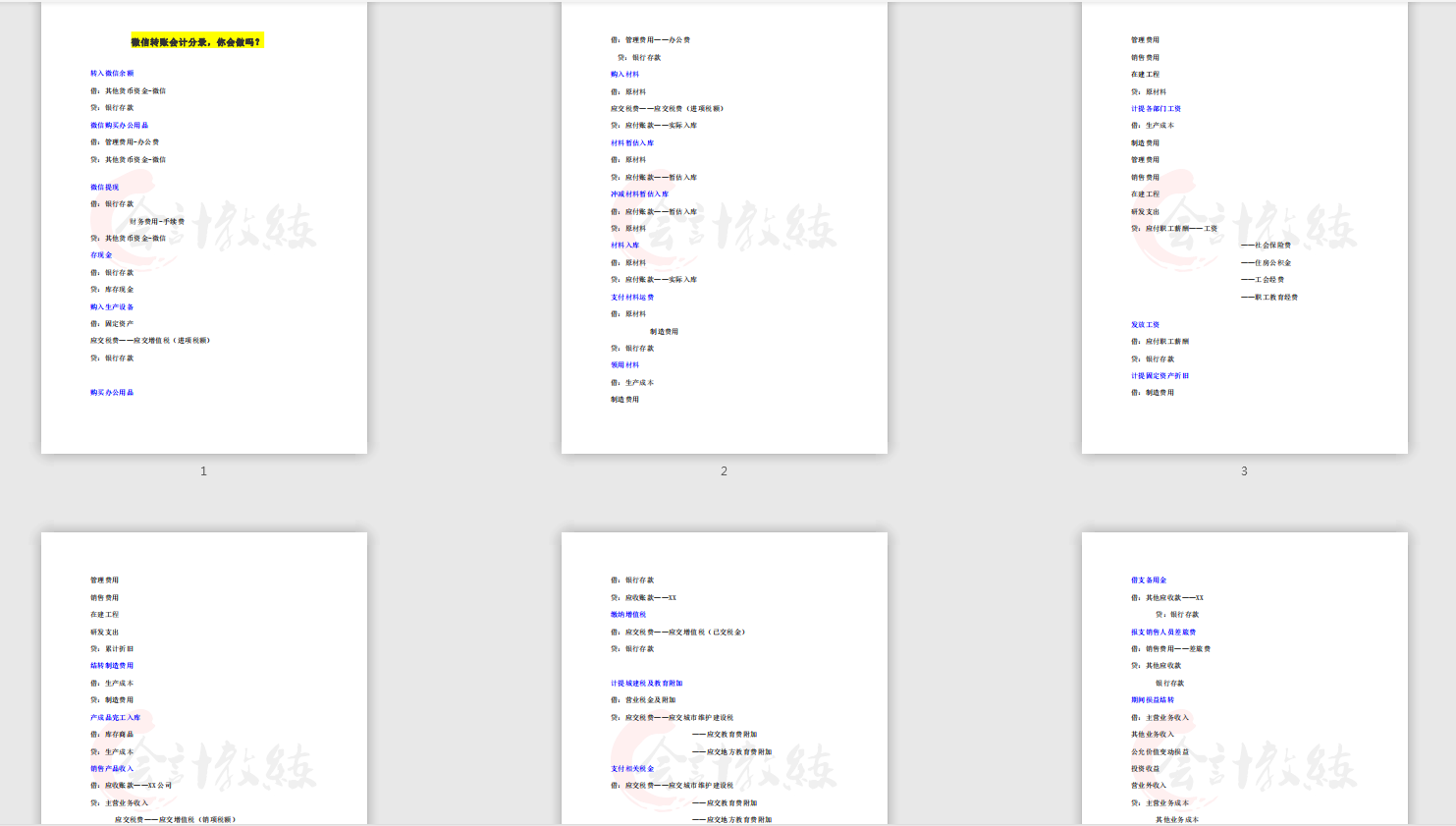
Task: Click the blue heading 结转制造费用
Action: point(112,666)
